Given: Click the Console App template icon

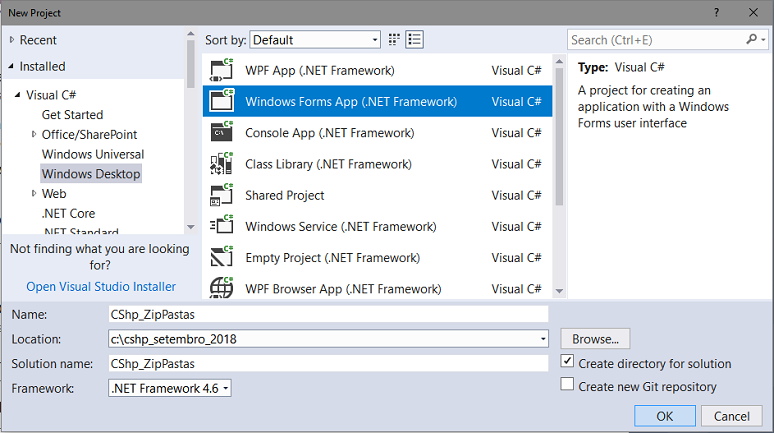Looking at the screenshot, I should click(222, 132).
